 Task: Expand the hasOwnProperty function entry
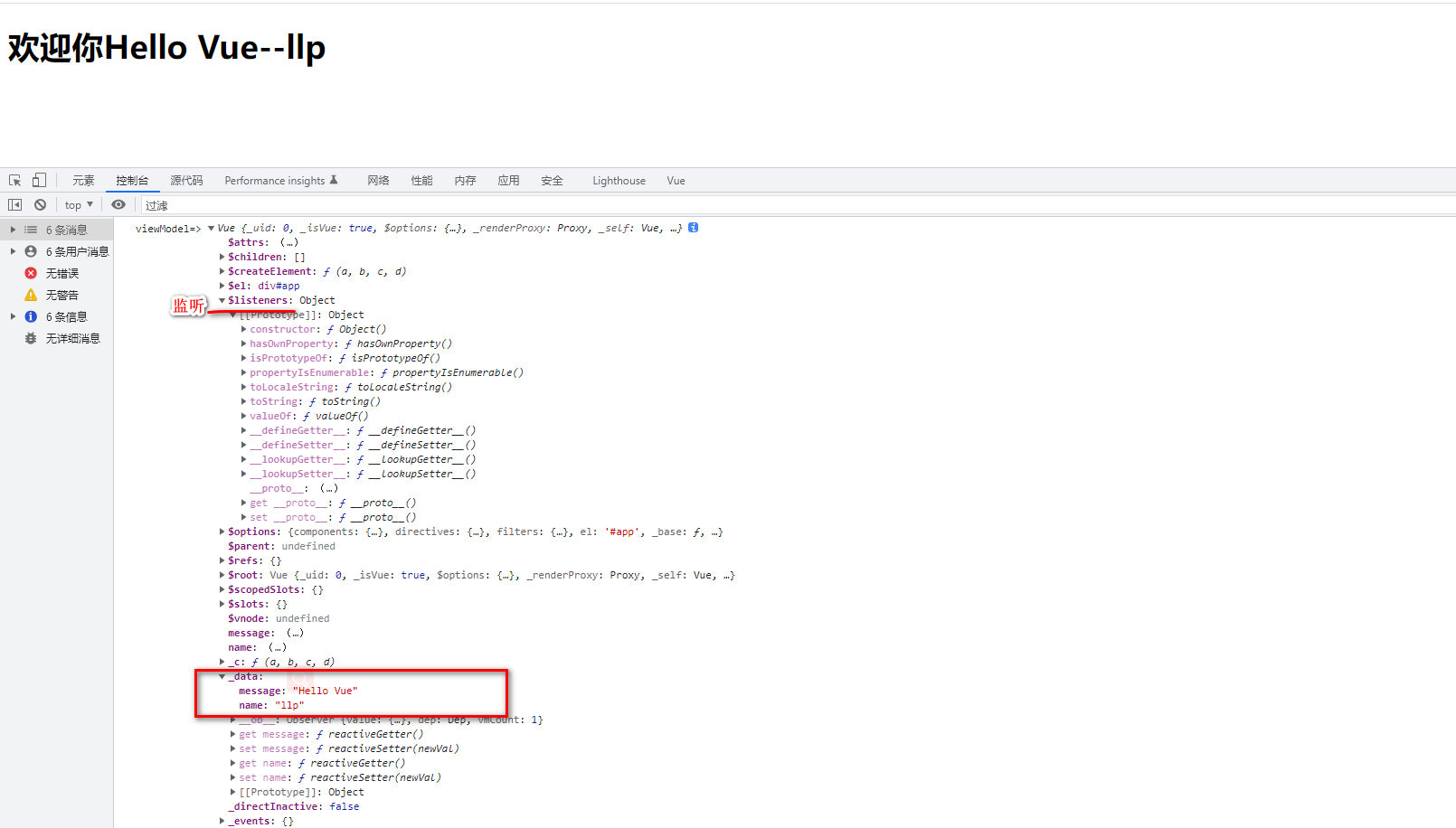[243, 343]
